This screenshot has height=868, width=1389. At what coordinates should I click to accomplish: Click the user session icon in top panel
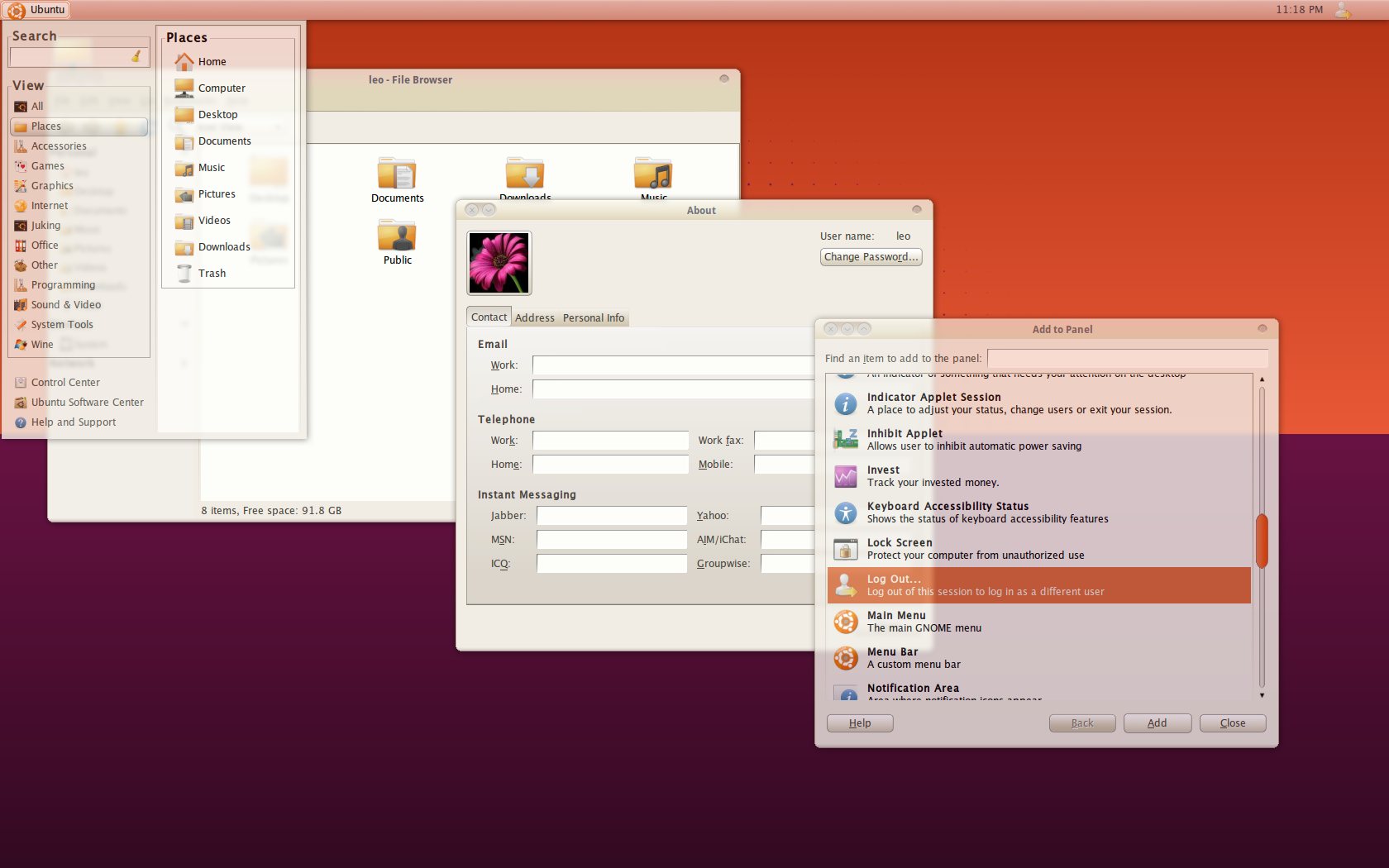click(x=1343, y=10)
